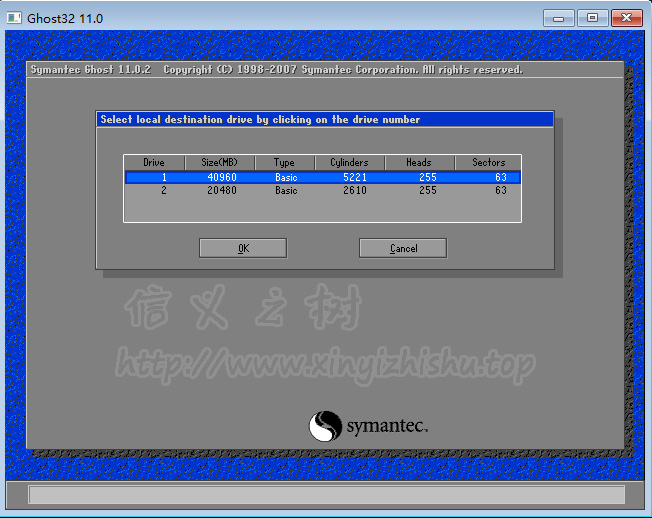Image resolution: width=652 pixels, height=518 pixels.
Task: Click the Symantec logo icon
Action: (x=325, y=427)
